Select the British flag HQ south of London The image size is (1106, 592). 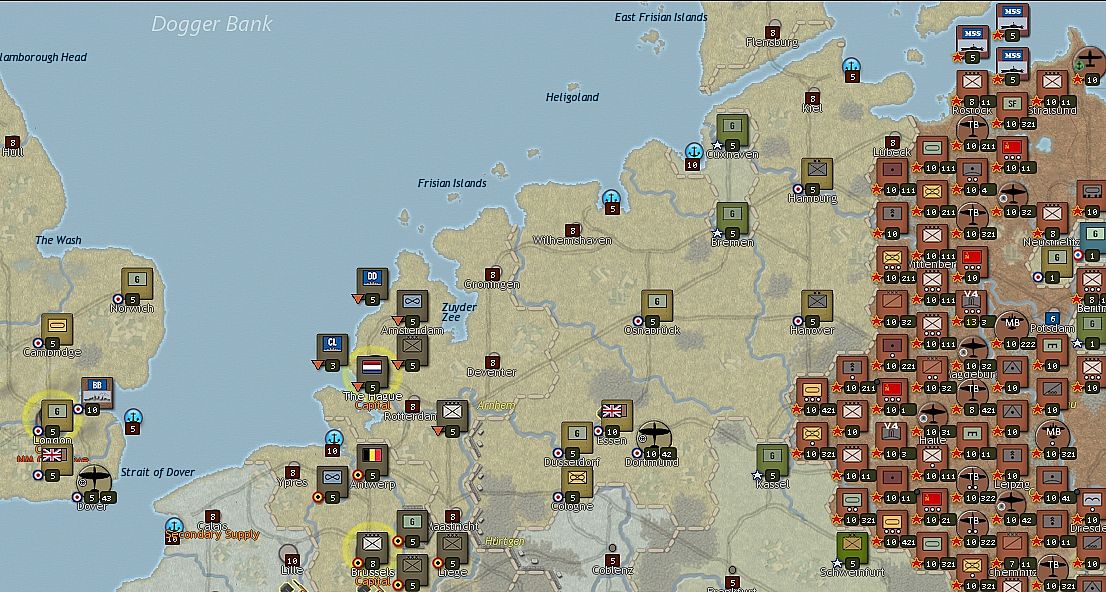[x=56, y=459]
